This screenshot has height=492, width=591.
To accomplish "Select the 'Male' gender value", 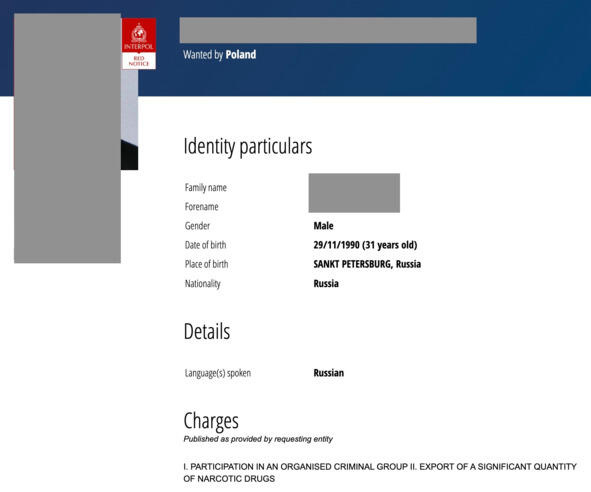I will (x=323, y=226).
